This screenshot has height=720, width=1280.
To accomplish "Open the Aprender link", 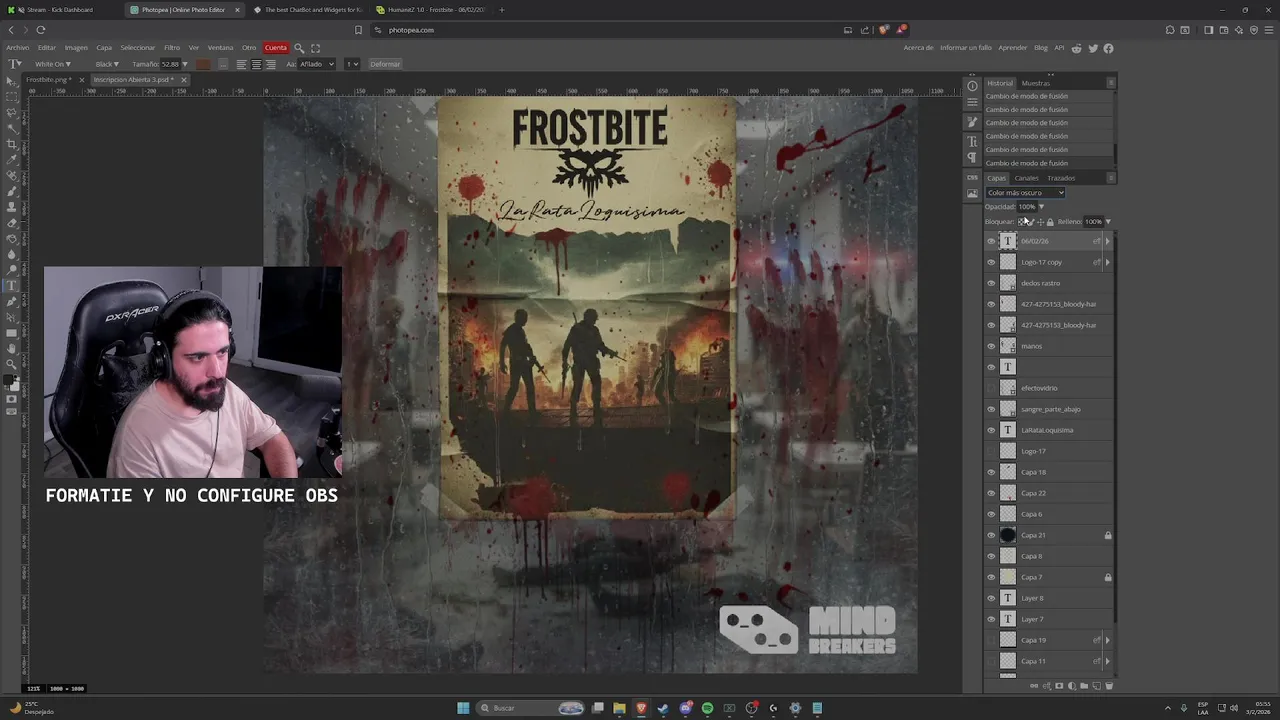I will tap(1013, 47).
